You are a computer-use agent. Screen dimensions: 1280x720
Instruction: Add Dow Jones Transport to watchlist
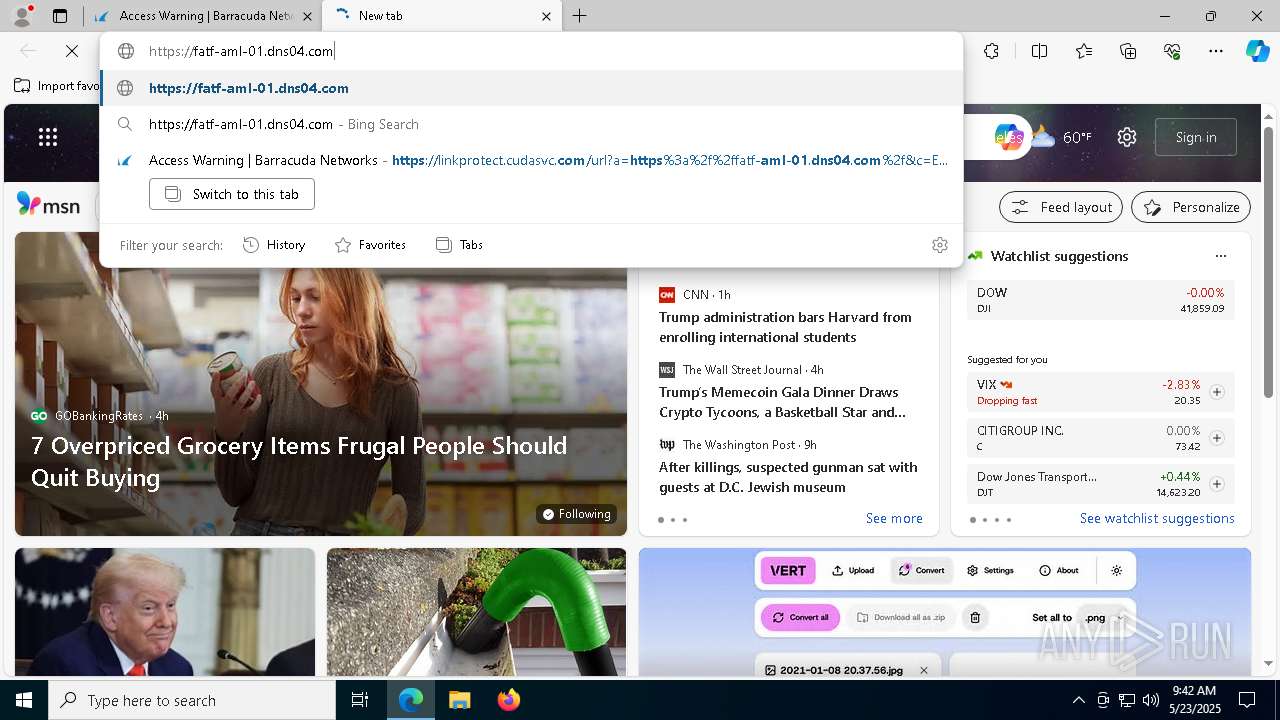tap(1217, 484)
